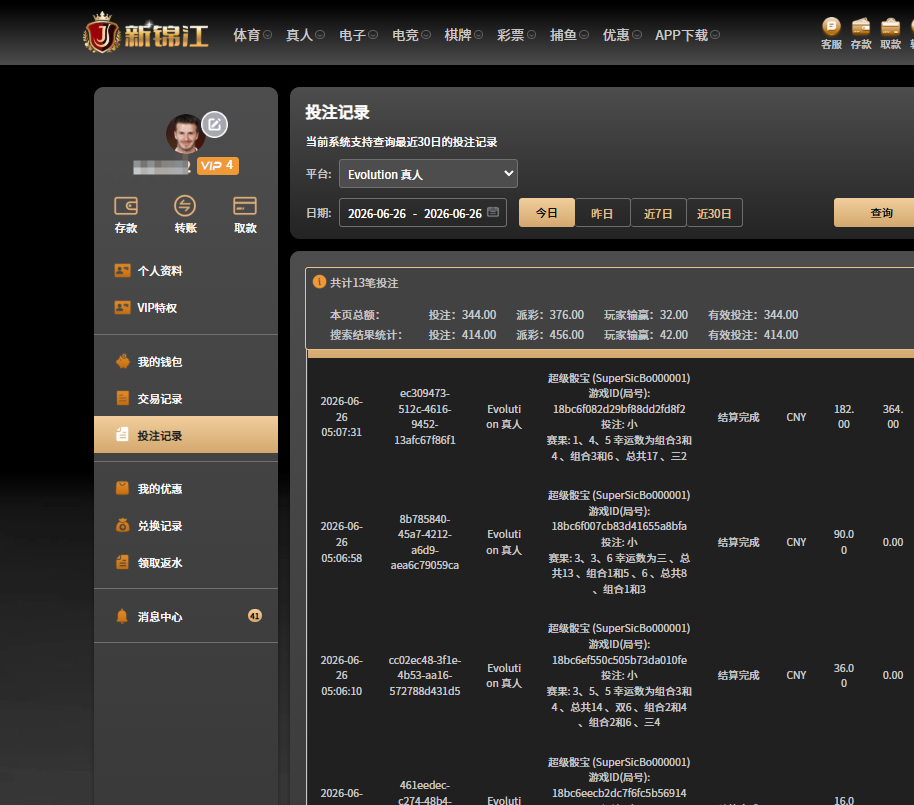914x805 pixels.
Task: Click game ID 18bc6f082d29bf88dd2fd8f2 details
Action: tap(619, 409)
